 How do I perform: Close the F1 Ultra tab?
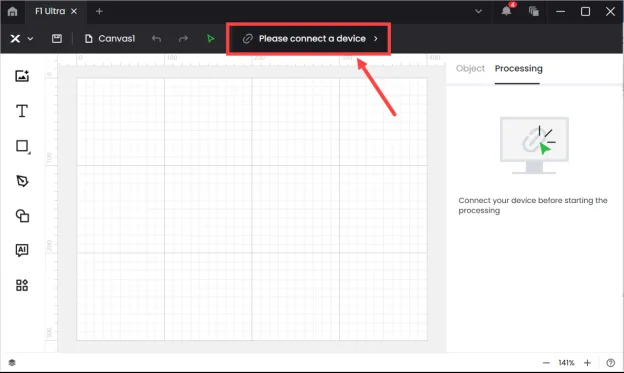click(74, 11)
